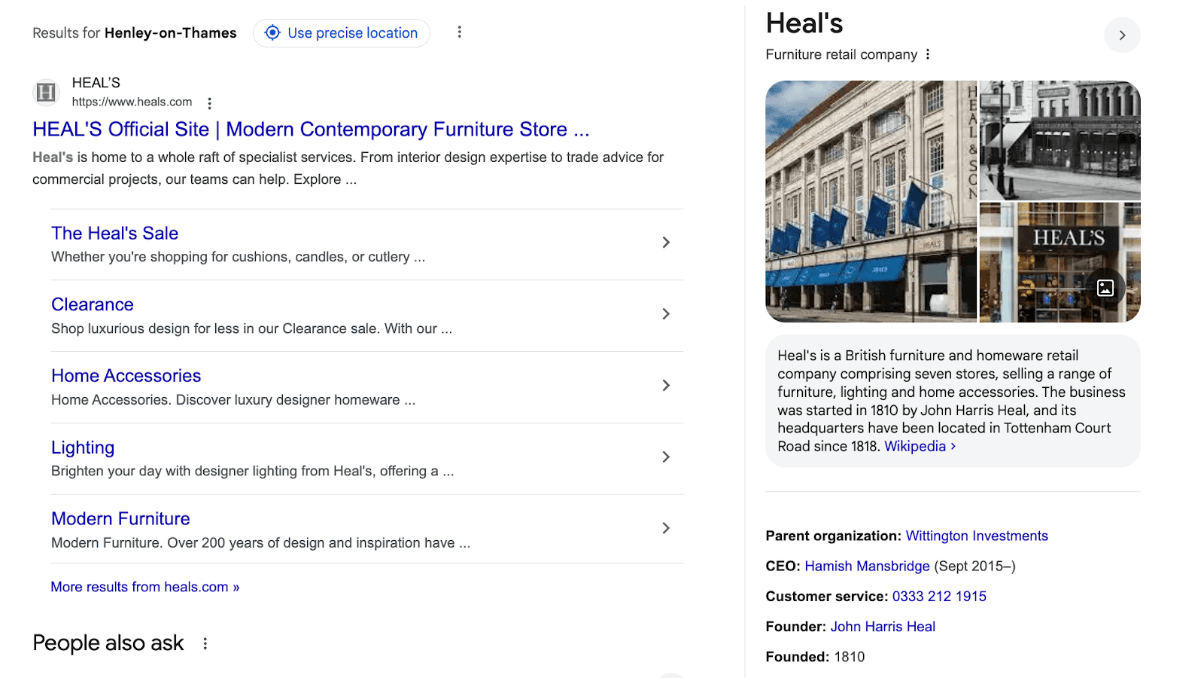Screen dimensions: 1180x690
Task: Click the photo gallery icon on the images
Action: click(x=1105, y=288)
